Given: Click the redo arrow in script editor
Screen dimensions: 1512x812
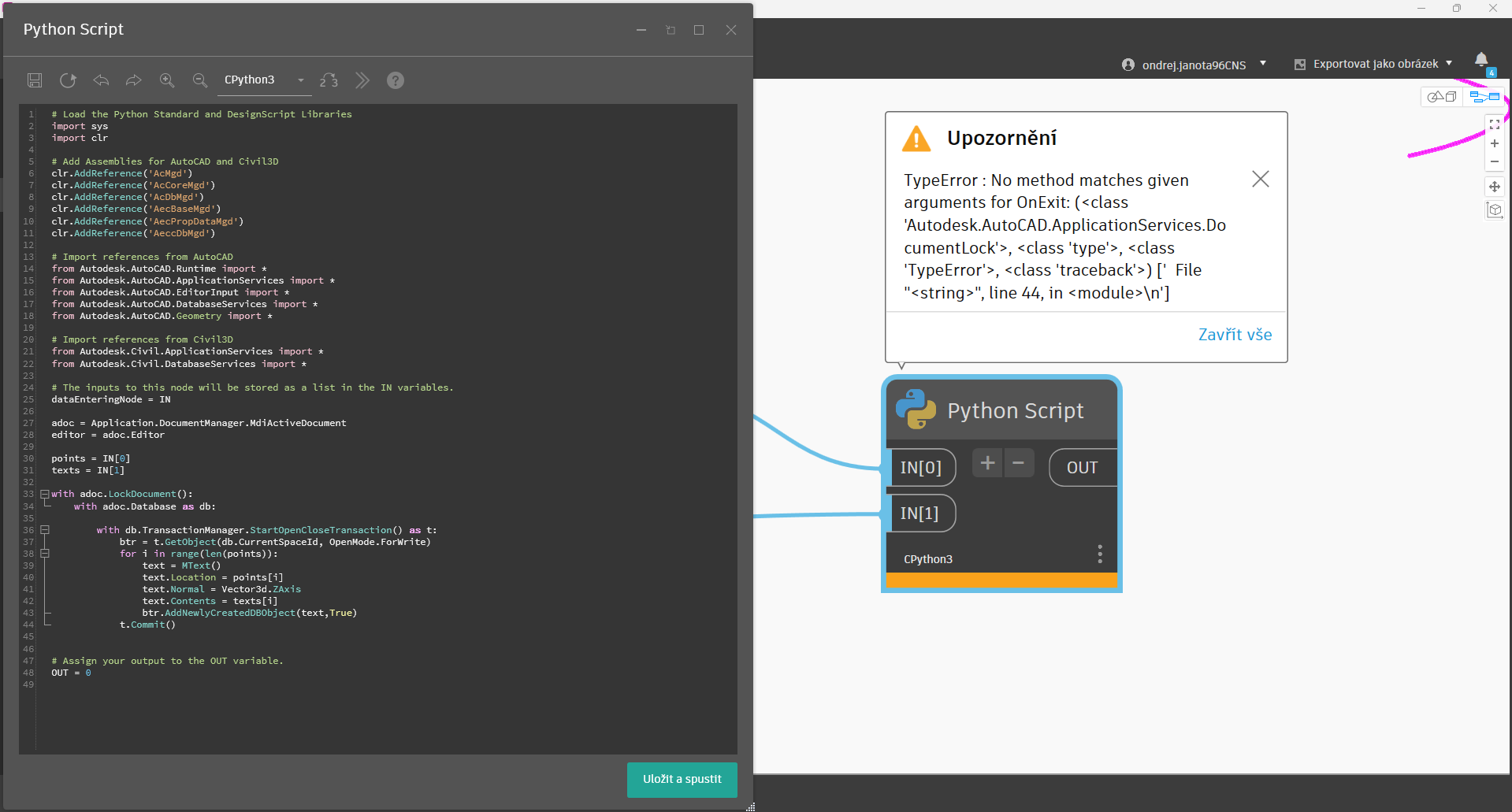Looking at the screenshot, I should (134, 80).
